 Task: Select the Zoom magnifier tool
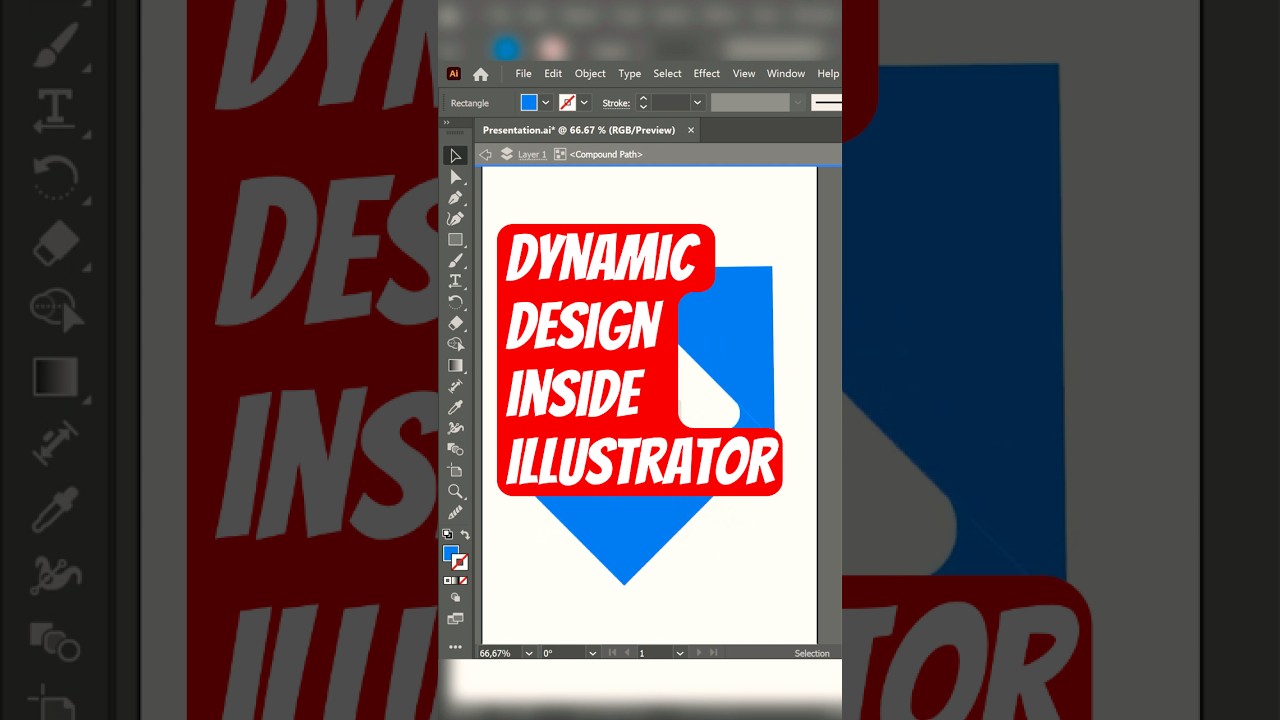455,491
